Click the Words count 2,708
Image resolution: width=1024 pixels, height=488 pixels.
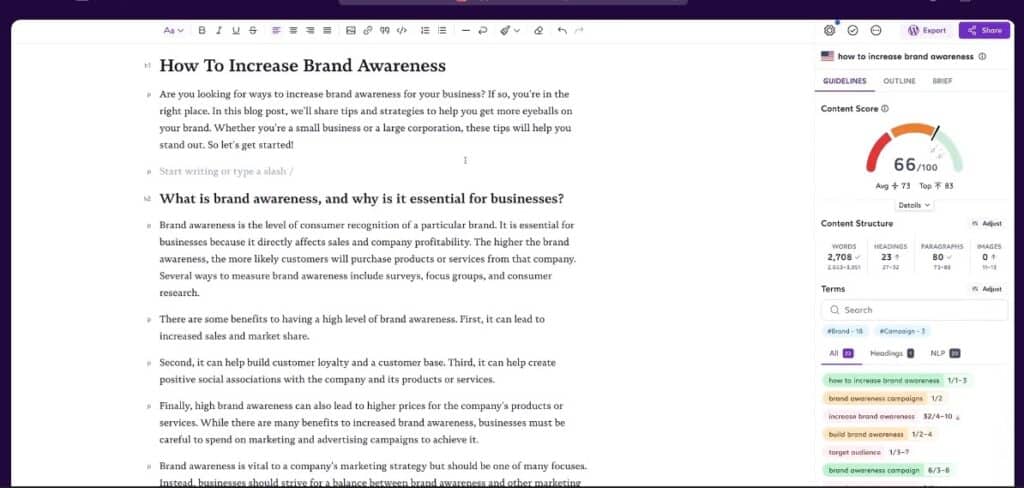pos(843,257)
